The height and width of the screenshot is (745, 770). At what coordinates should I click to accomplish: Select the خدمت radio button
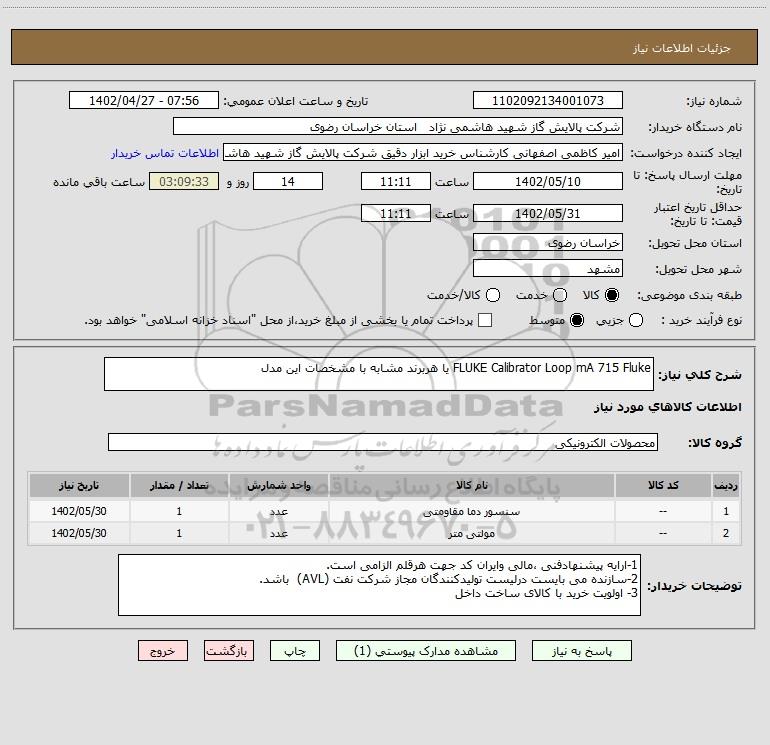pyautogui.click(x=560, y=295)
